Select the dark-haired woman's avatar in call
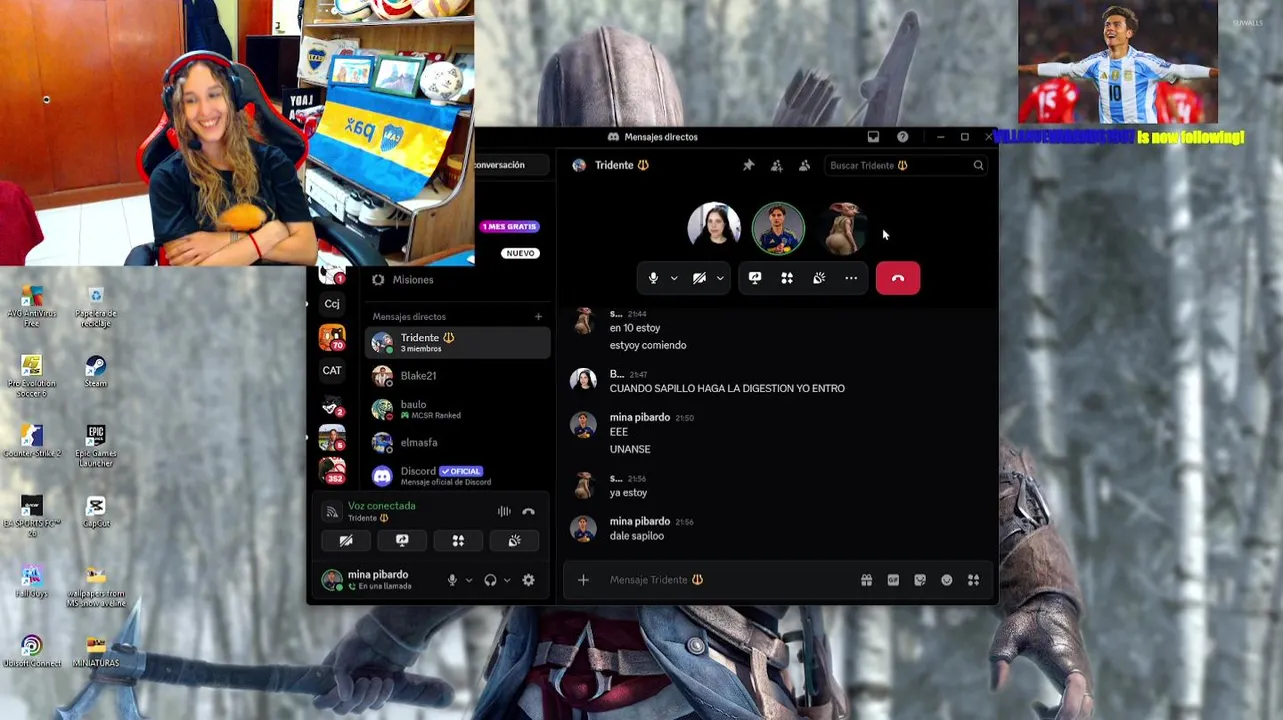This screenshot has width=1283, height=720. tap(714, 228)
